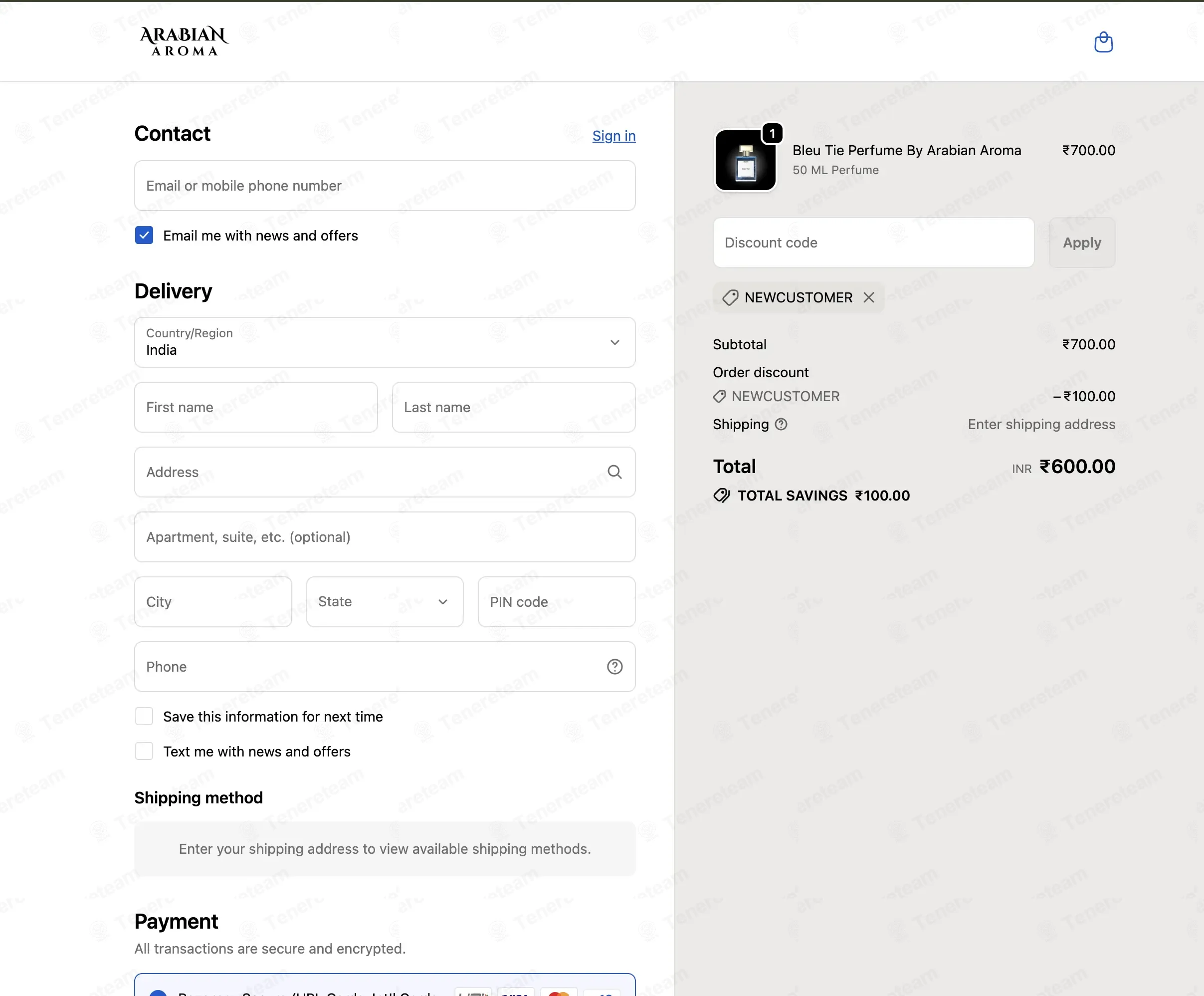Click the NEWCUSTOMER order discount label
The height and width of the screenshot is (996, 1204).
point(785,396)
